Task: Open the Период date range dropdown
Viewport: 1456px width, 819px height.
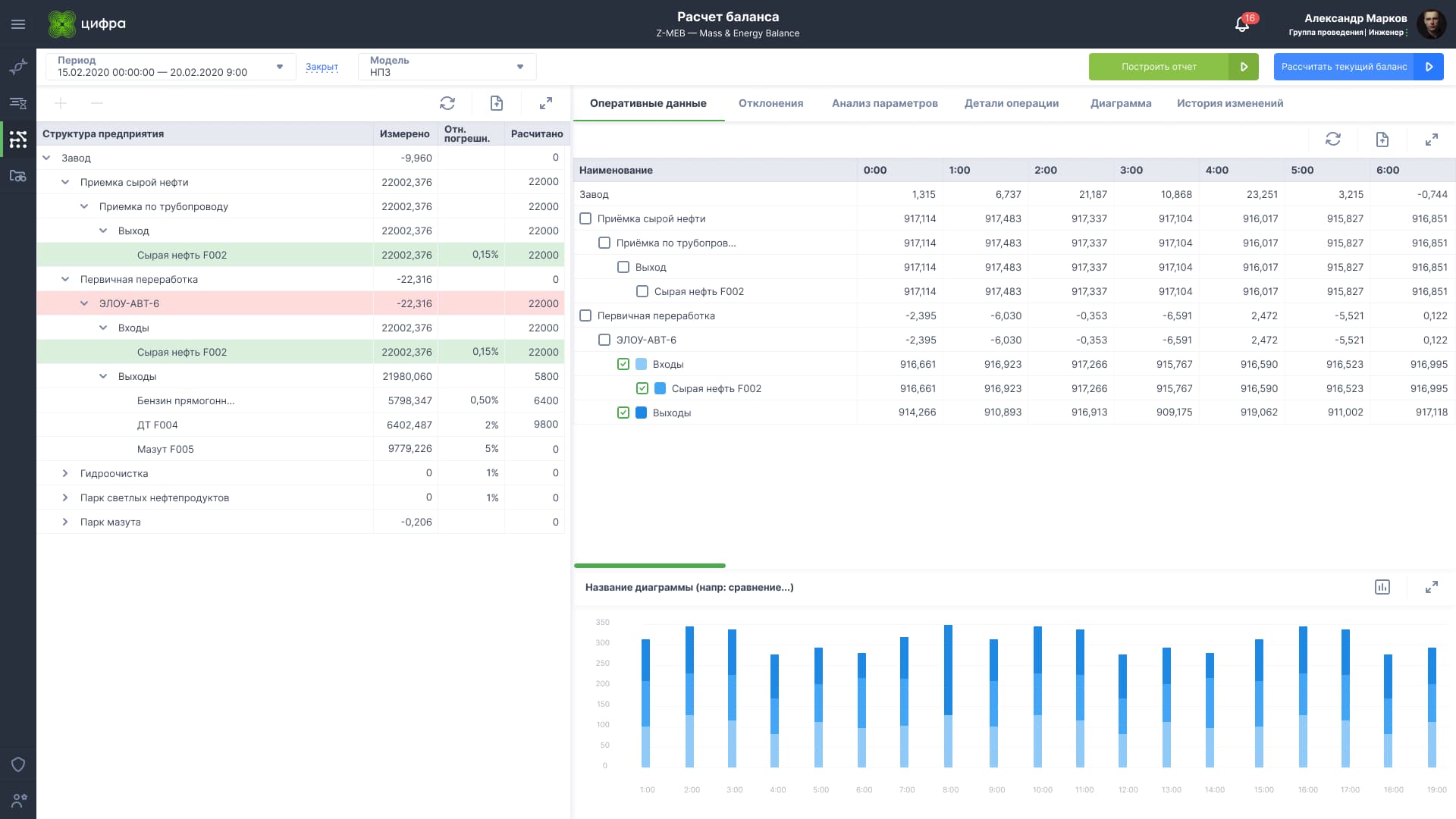Action: pos(280,67)
